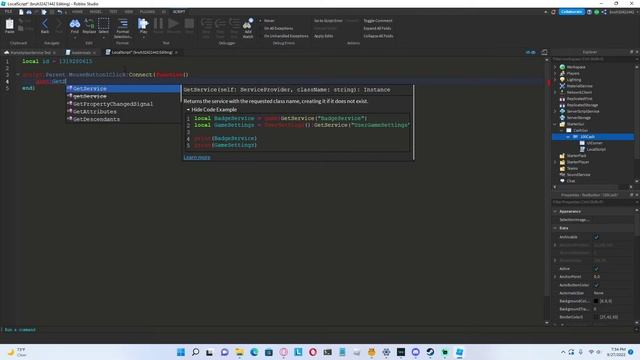The height and width of the screenshot is (360, 640).
Task: Click the Lighting bulb icon in Explorer
Action: pos(562,80)
